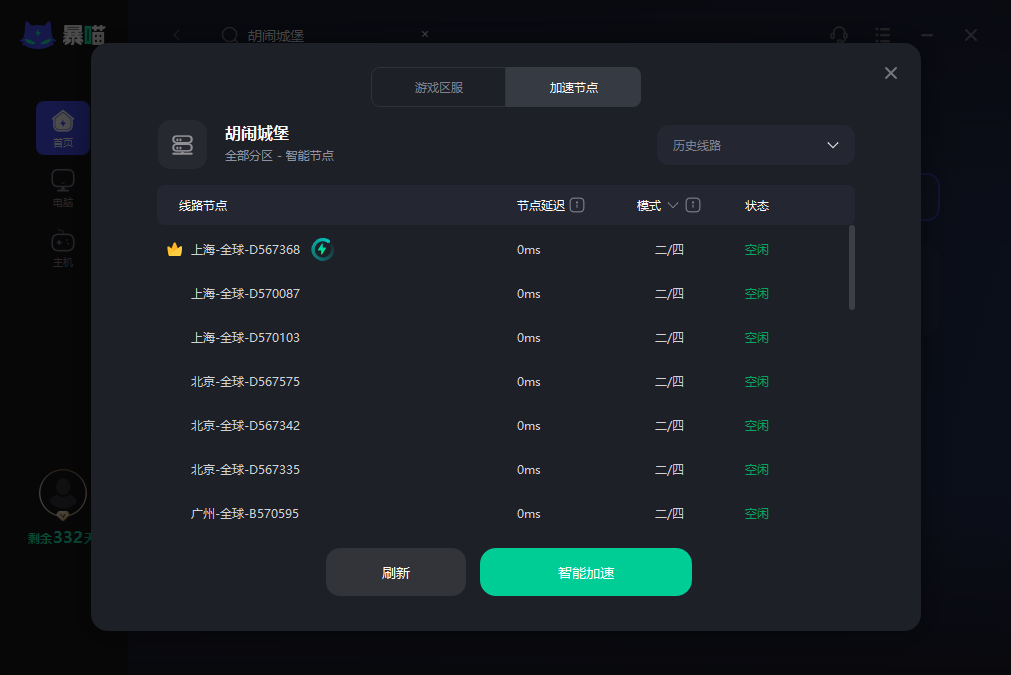
Task: Open the list menu icon in title bar
Action: tap(882, 35)
